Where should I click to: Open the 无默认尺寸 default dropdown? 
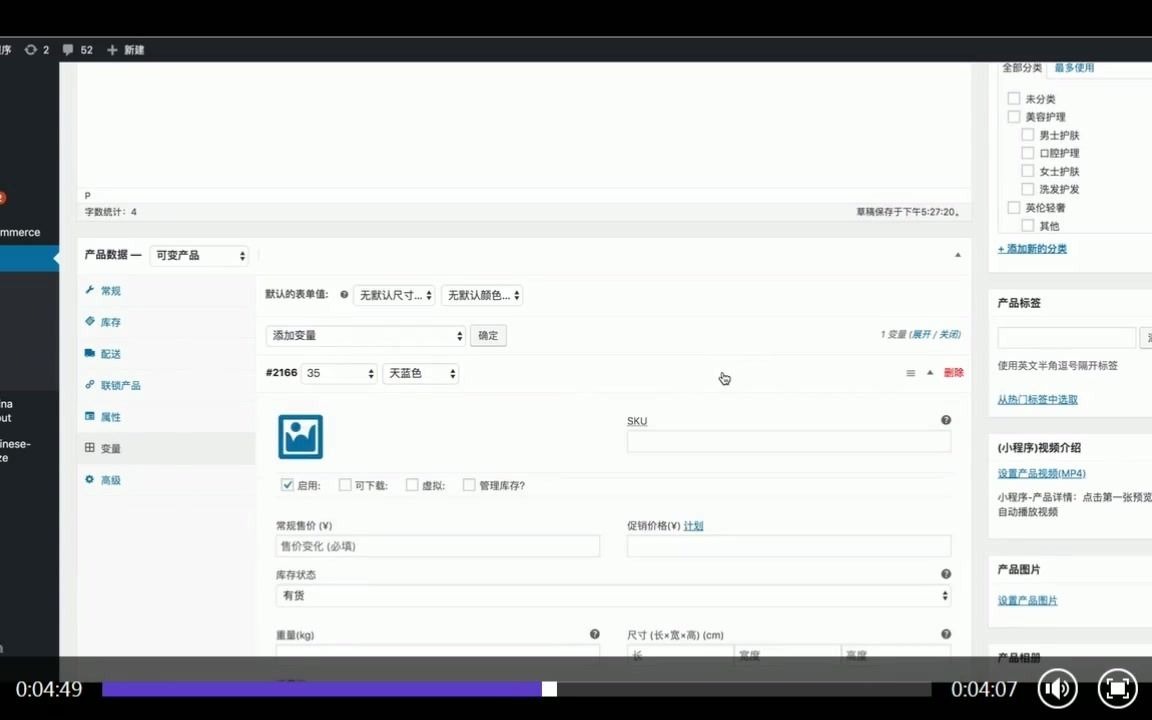coord(395,295)
